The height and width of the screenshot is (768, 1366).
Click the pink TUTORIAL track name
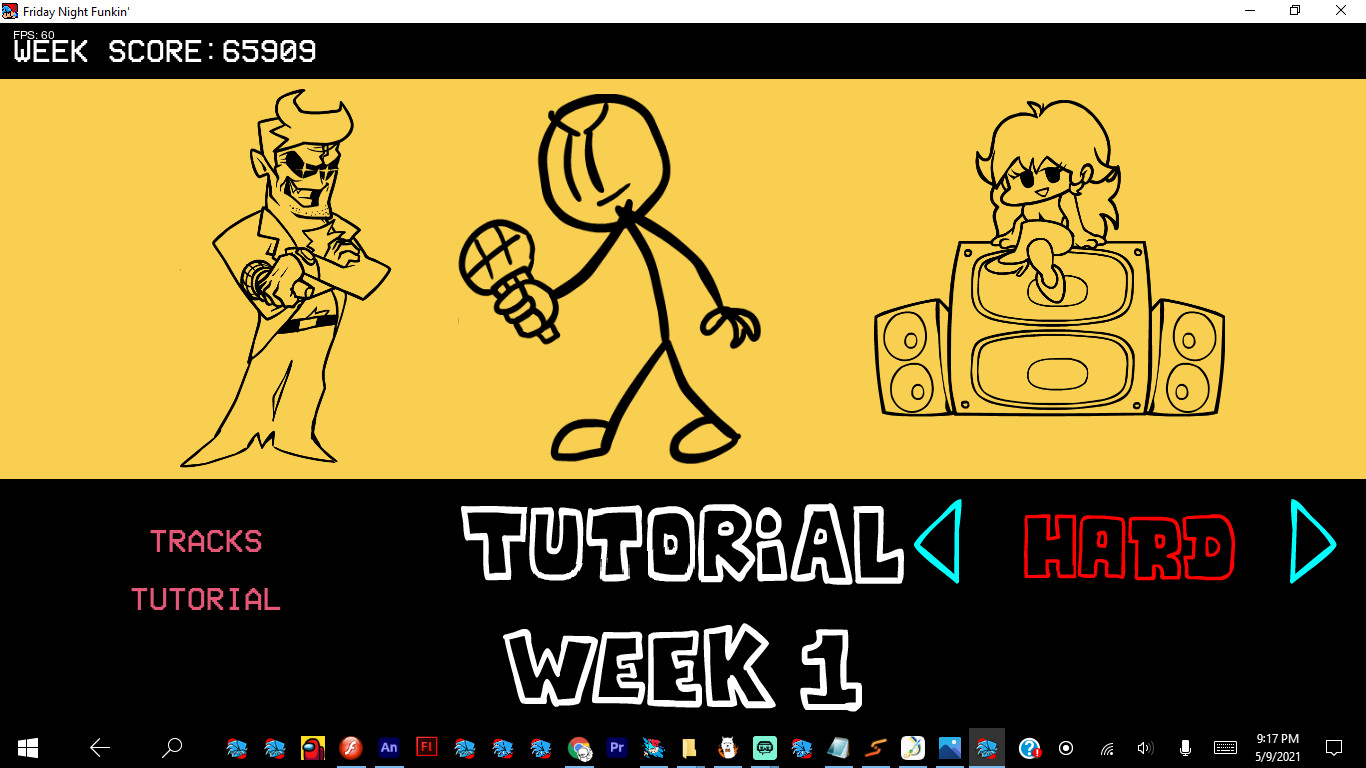click(x=206, y=600)
